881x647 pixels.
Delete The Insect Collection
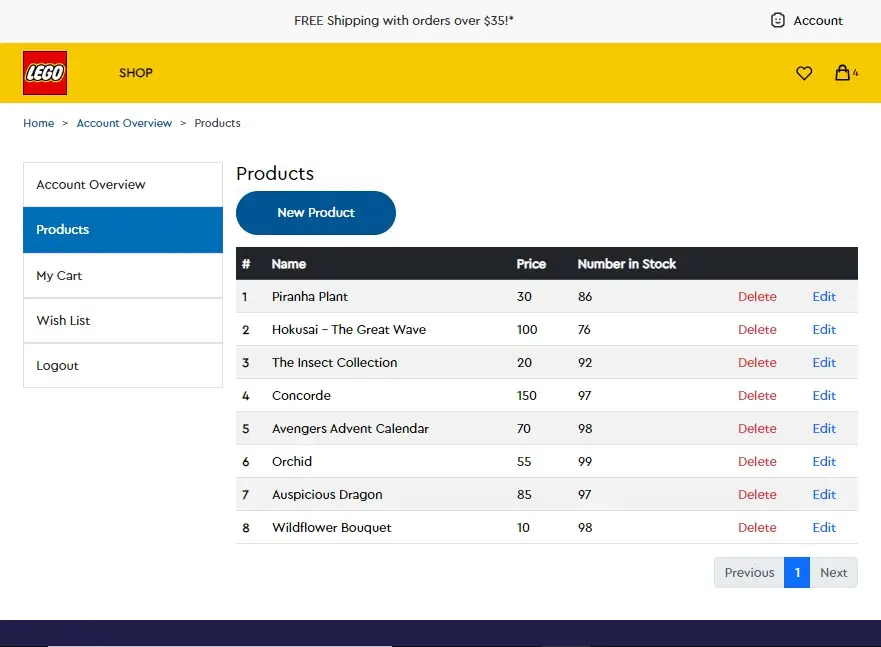pyautogui.click(x=757, y=363)
